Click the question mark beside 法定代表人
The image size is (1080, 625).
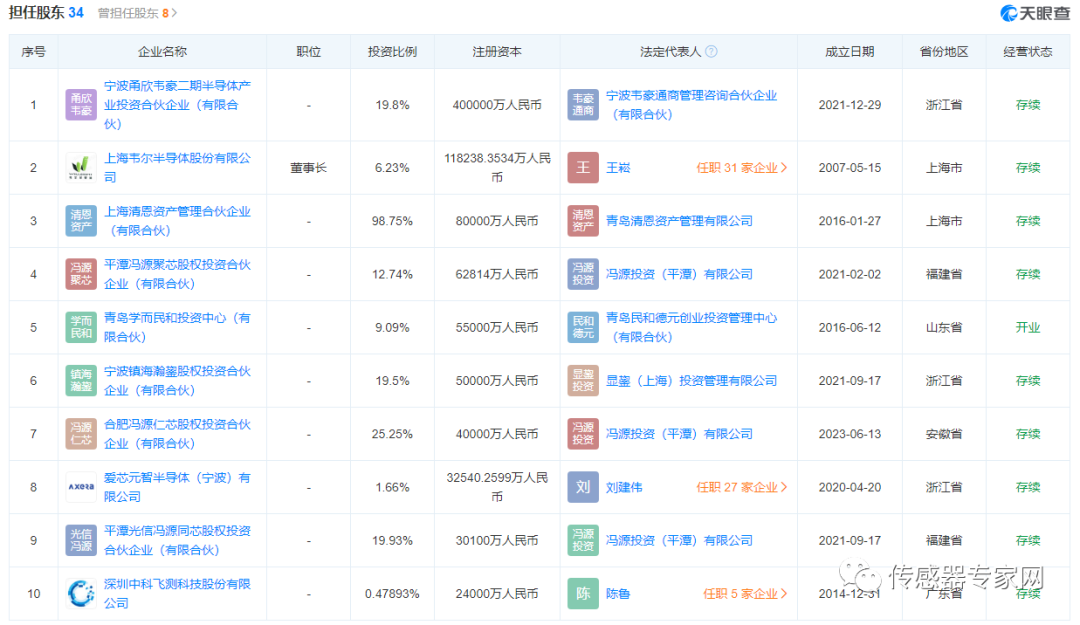712,51
